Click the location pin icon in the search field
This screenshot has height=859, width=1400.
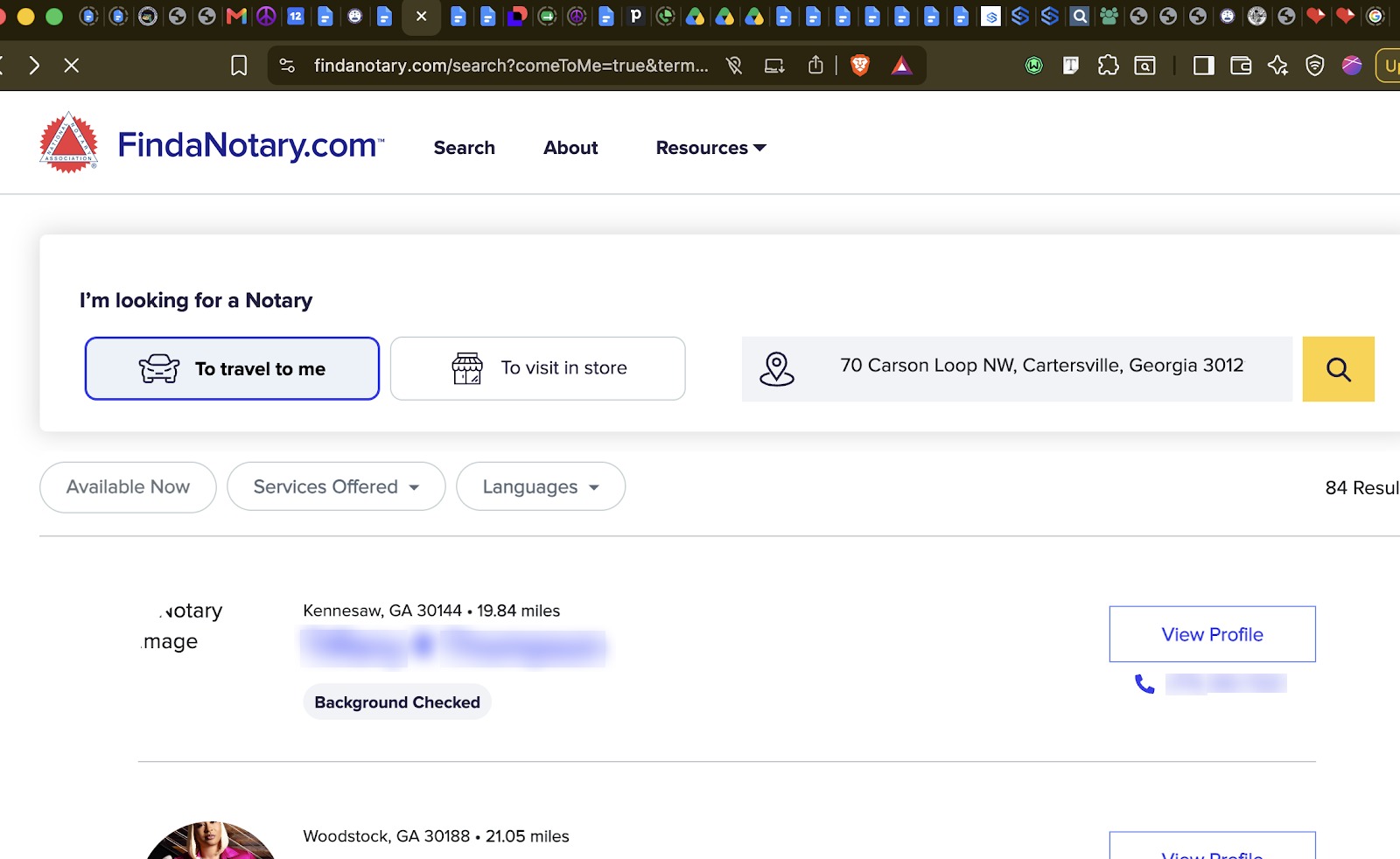click(777, 369)
